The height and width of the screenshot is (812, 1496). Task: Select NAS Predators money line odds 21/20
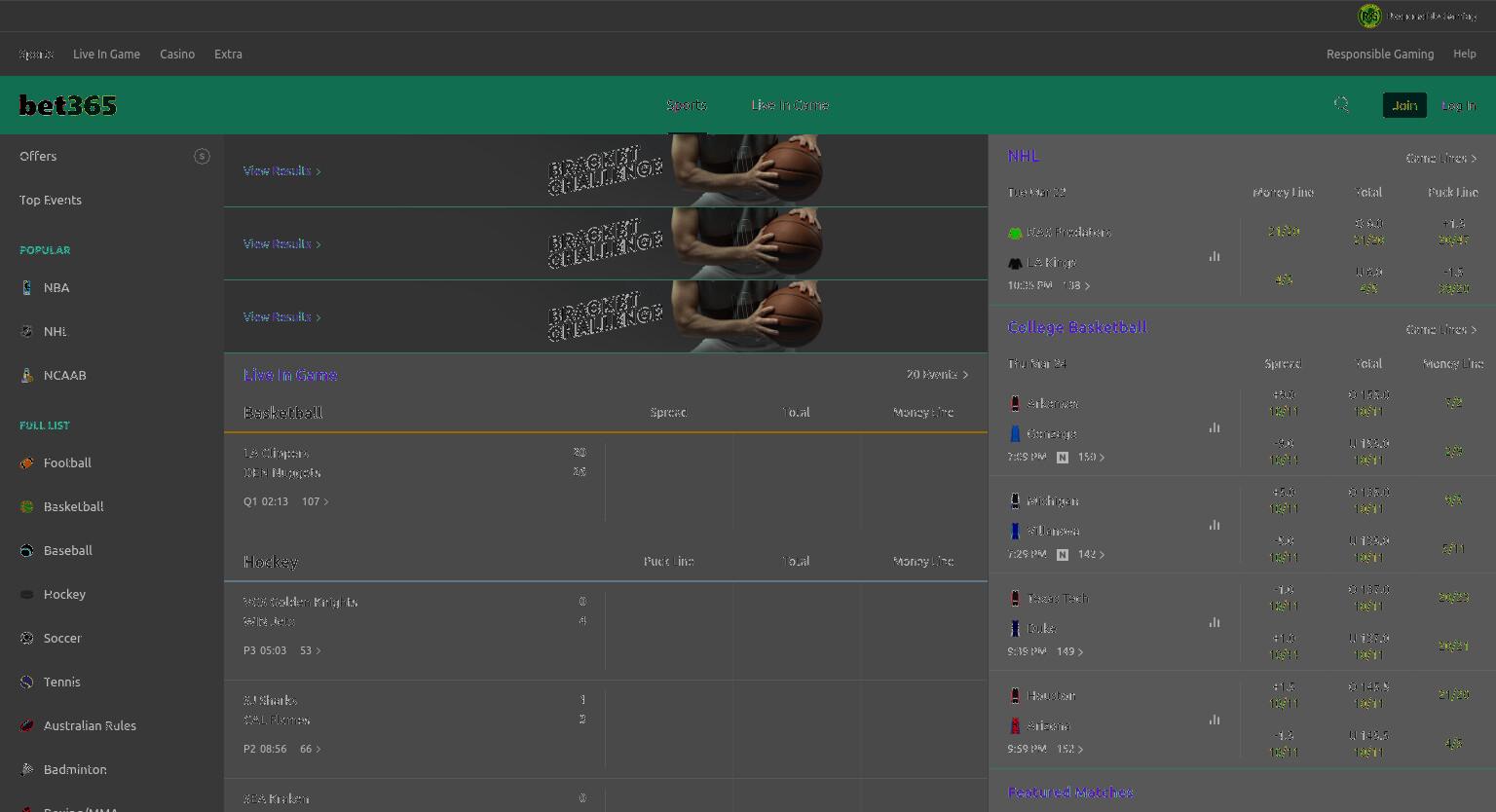pyautogui.click(x=1284, y=232)
